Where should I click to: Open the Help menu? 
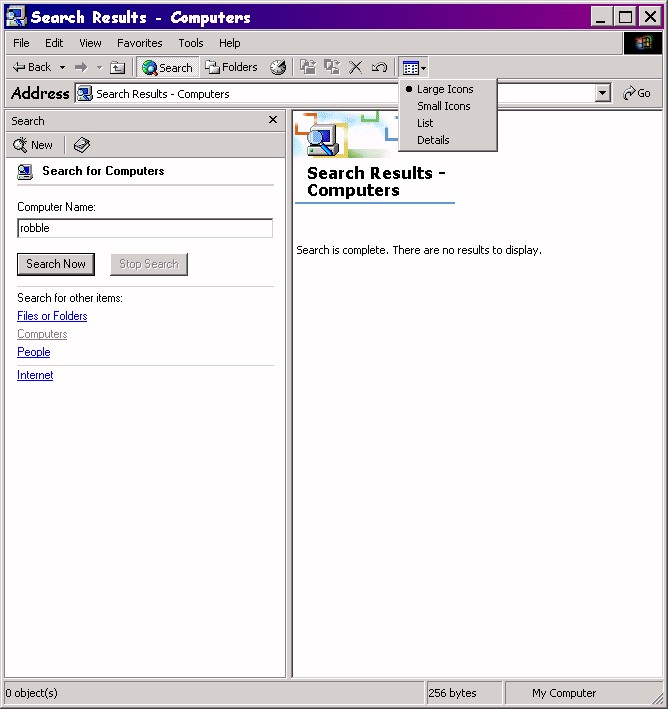point(229,43)
